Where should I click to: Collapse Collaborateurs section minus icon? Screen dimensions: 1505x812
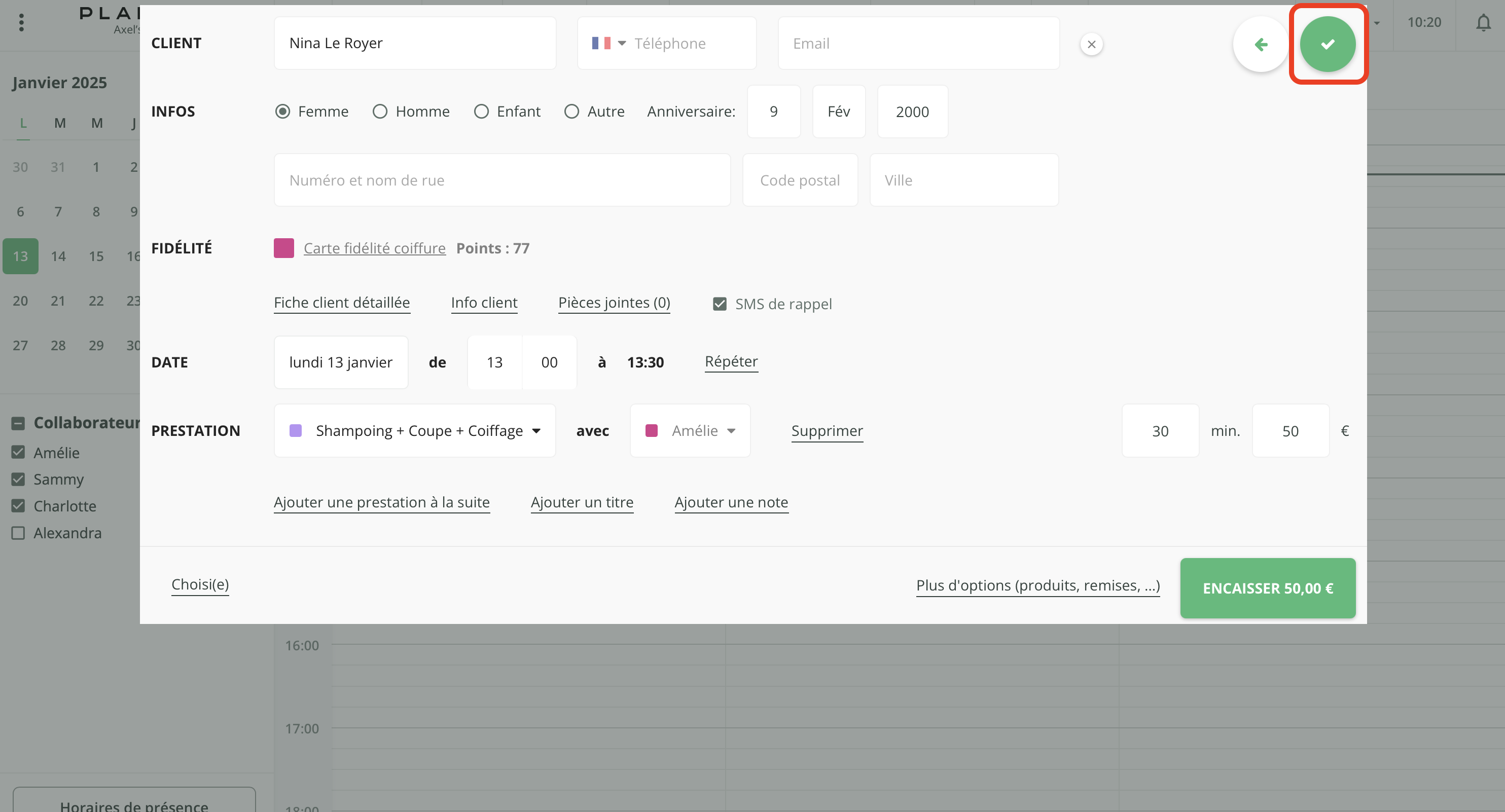tap(18, 423)
